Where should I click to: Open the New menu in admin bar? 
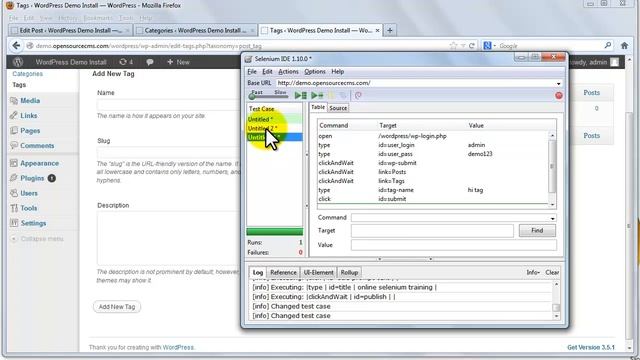pos(178,62)
